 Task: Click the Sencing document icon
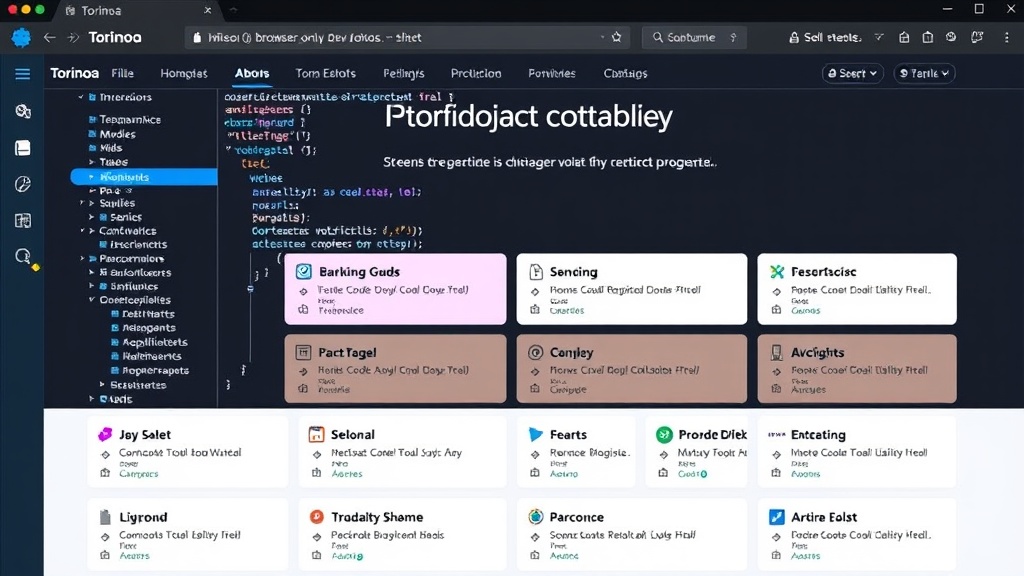[536, 272]
